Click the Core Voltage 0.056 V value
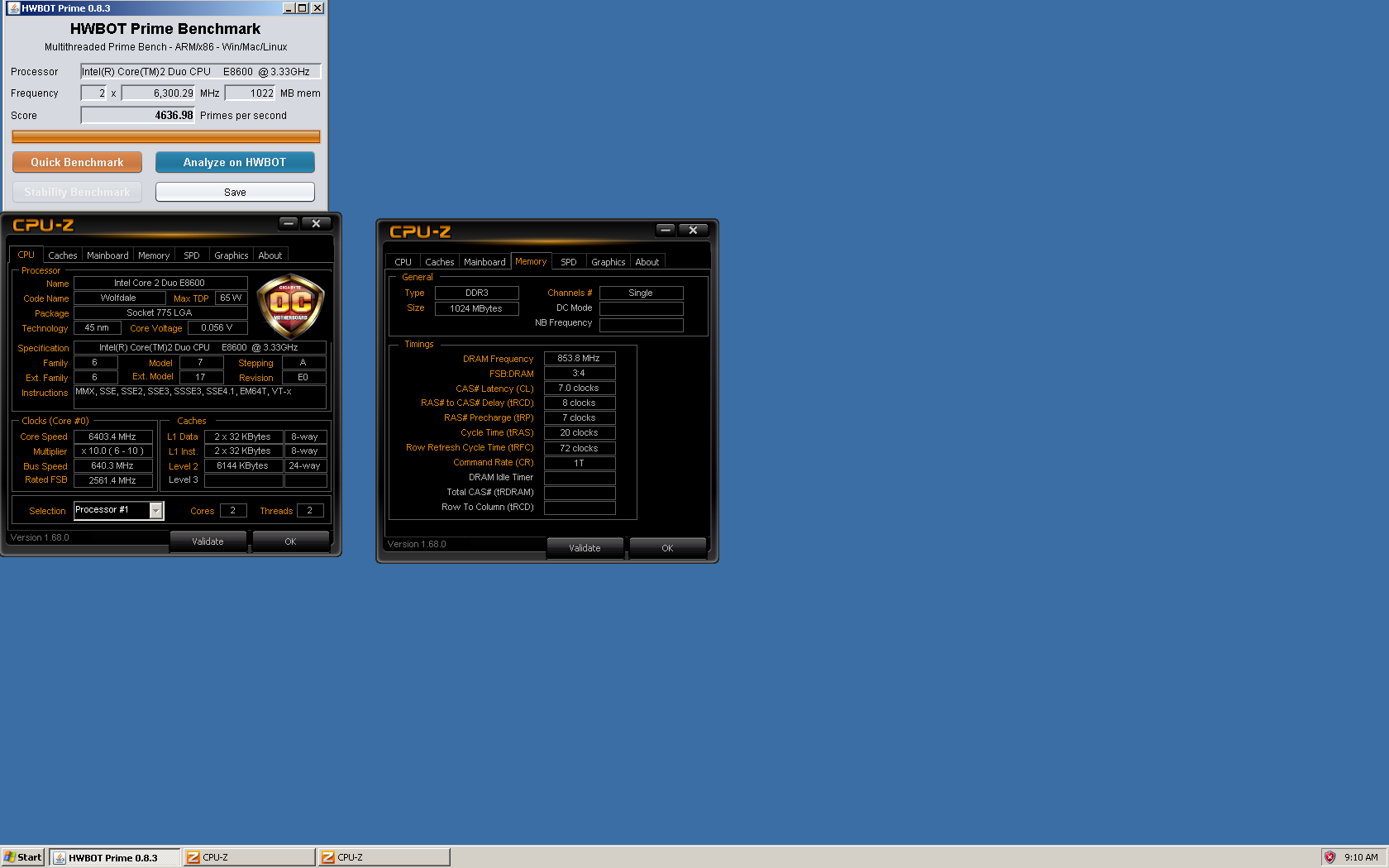Viewport: 1389px width, 868px height. point(217,328)
